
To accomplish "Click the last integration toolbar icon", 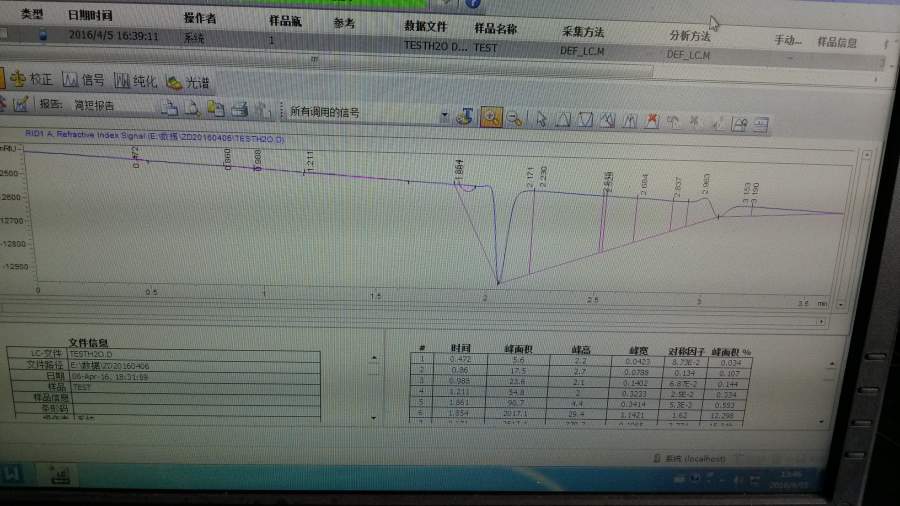I will (761, 125).
